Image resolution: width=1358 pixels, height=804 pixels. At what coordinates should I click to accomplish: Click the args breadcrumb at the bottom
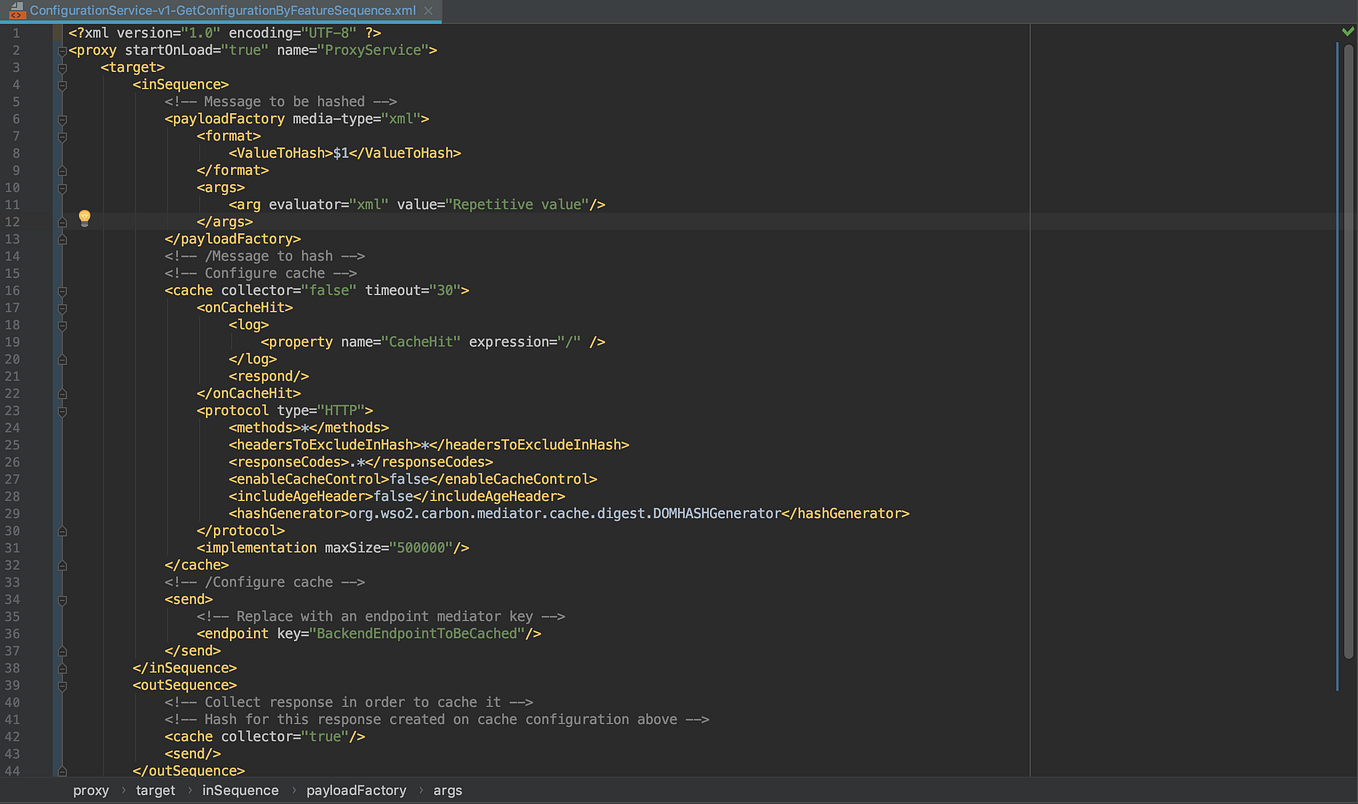(x=447, y=790)
